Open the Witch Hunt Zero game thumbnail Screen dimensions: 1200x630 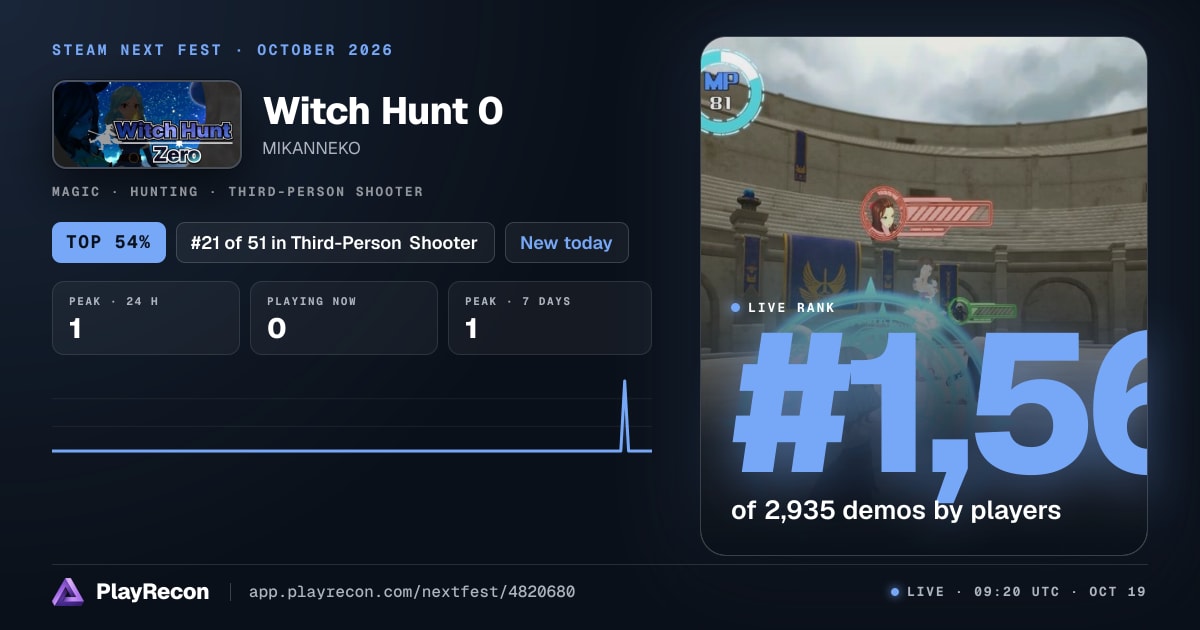pyautogui.click(x=147, y=124)
